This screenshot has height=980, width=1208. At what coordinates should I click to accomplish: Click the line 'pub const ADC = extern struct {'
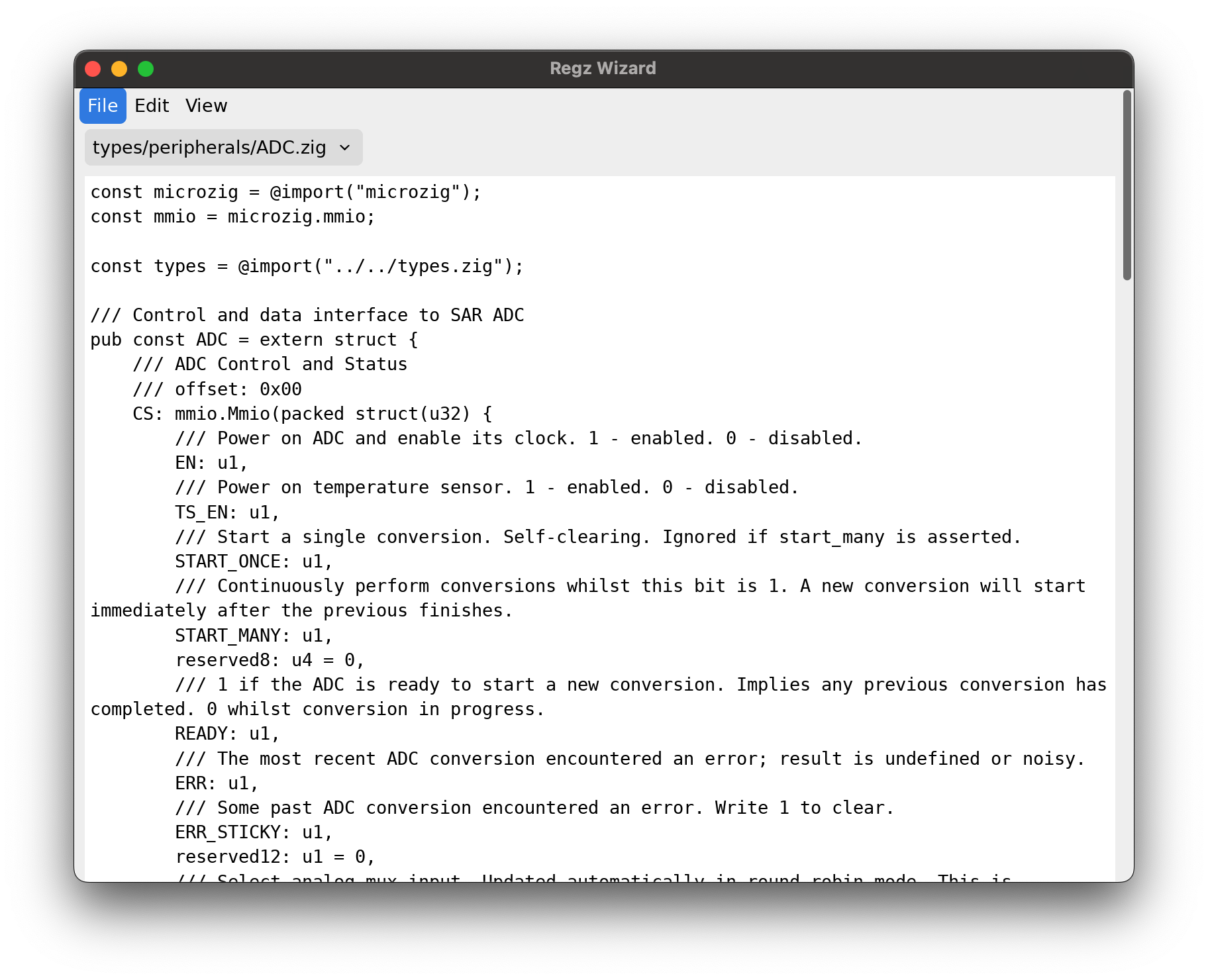(x=254, y=340)
